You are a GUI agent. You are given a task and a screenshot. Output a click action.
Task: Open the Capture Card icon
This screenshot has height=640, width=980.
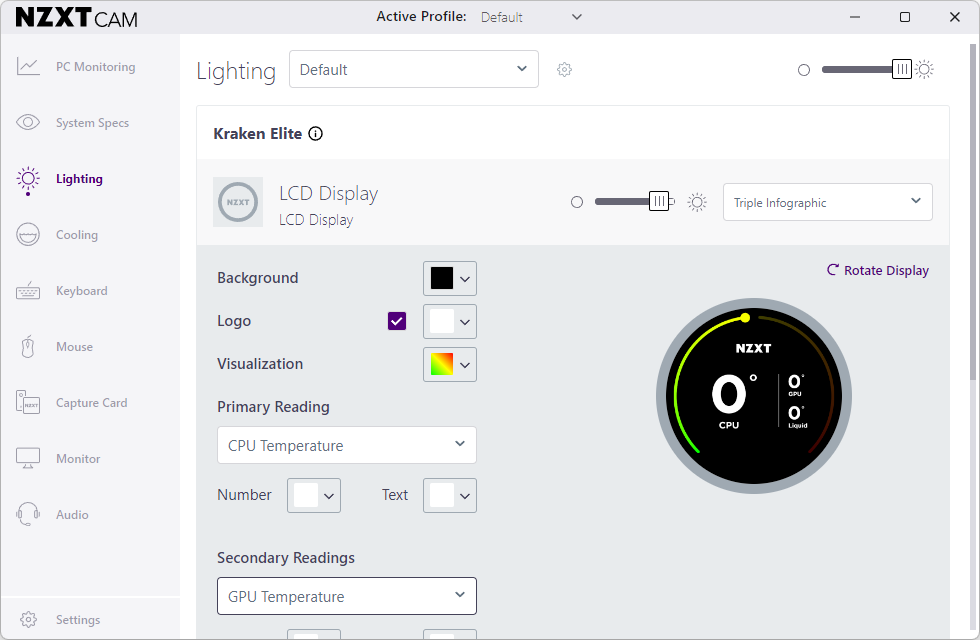click(x=28, y=403)
